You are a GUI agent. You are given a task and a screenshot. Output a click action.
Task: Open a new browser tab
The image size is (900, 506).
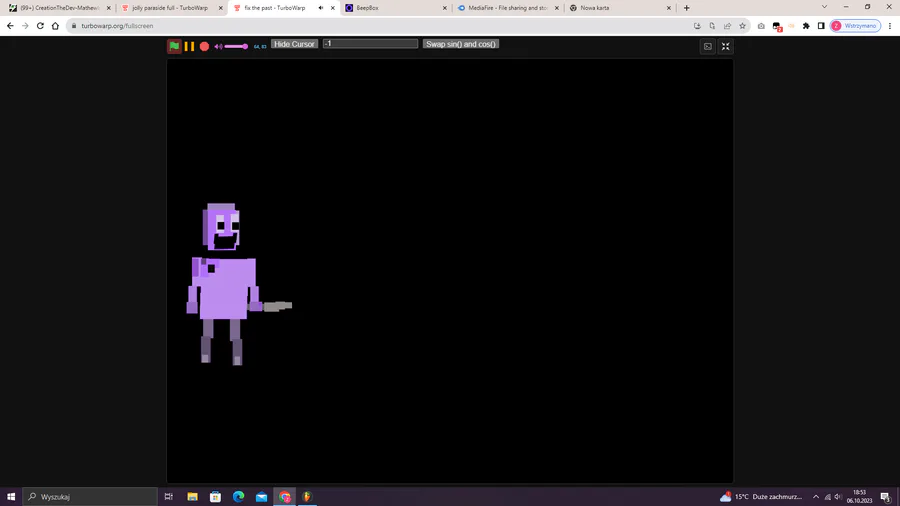[x=686, y=8]
